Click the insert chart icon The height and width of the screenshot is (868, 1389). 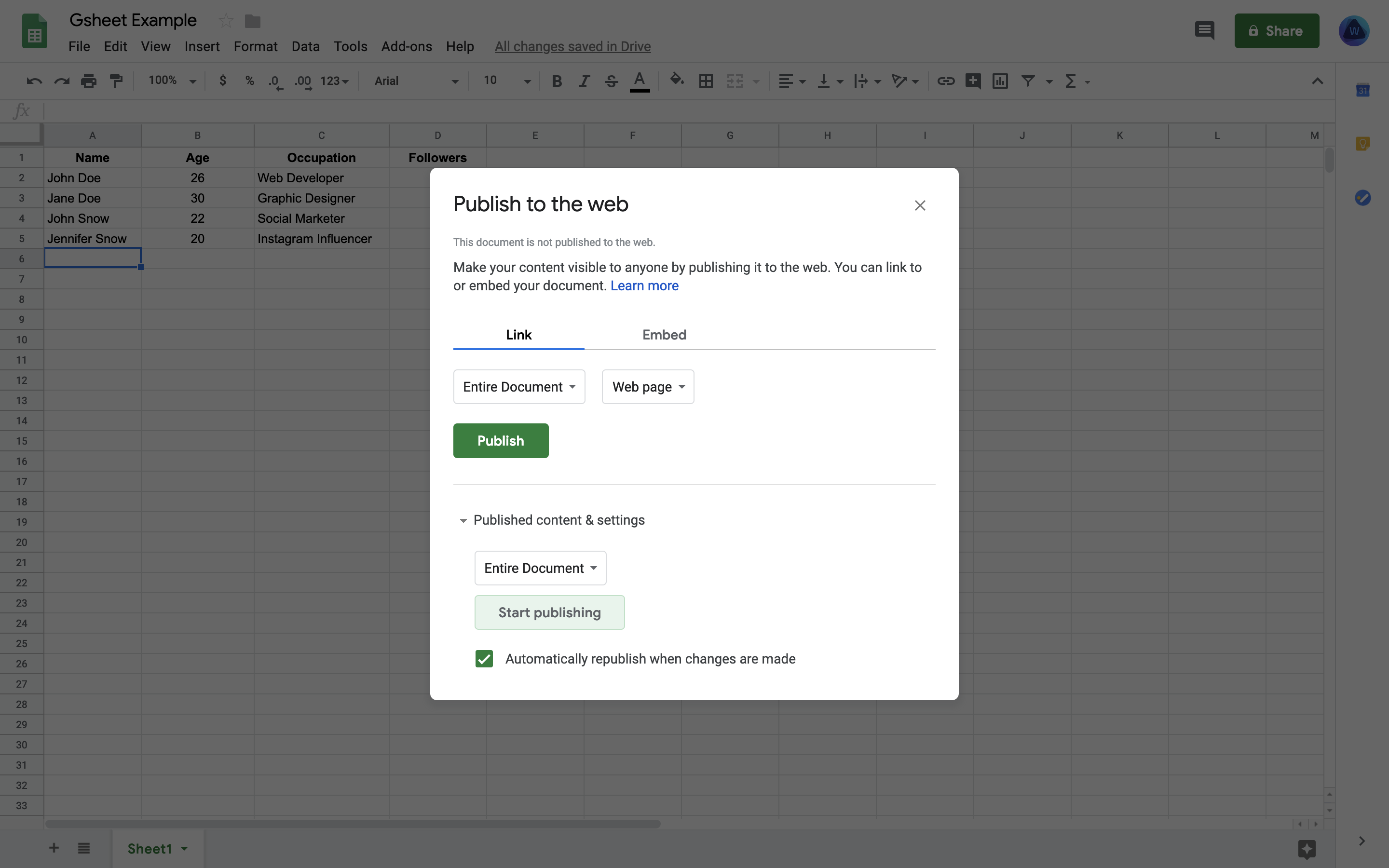tap(1000, 81)
